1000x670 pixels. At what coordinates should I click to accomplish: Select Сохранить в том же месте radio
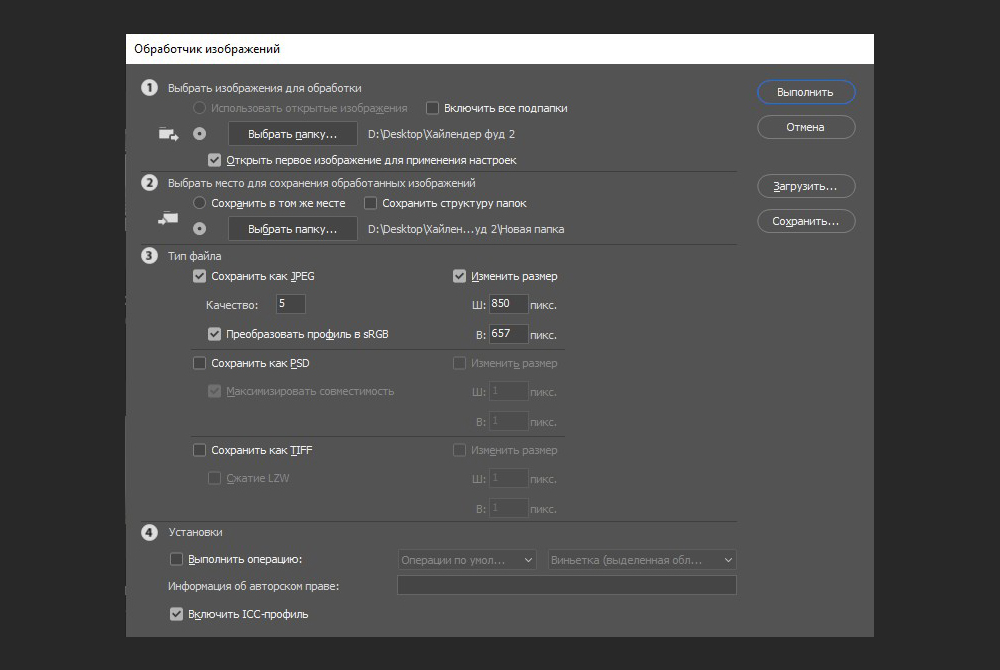[x=200, y=203]
